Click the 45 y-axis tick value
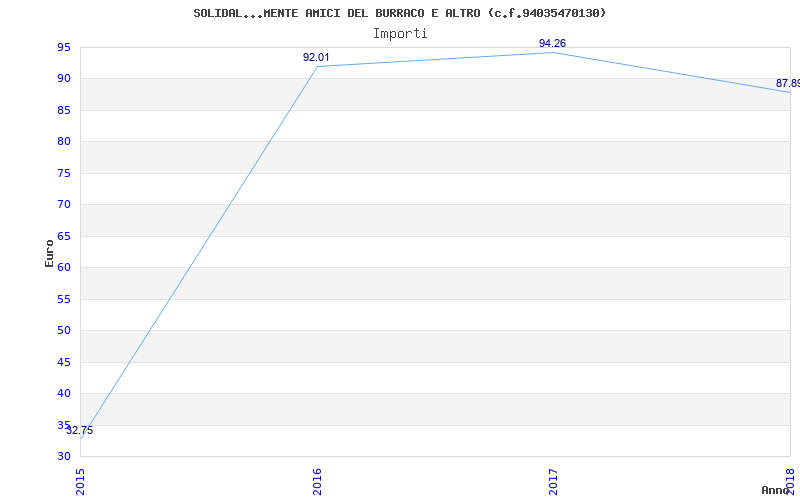This screenshot has height=500, width=800. (x=64, y=362)
